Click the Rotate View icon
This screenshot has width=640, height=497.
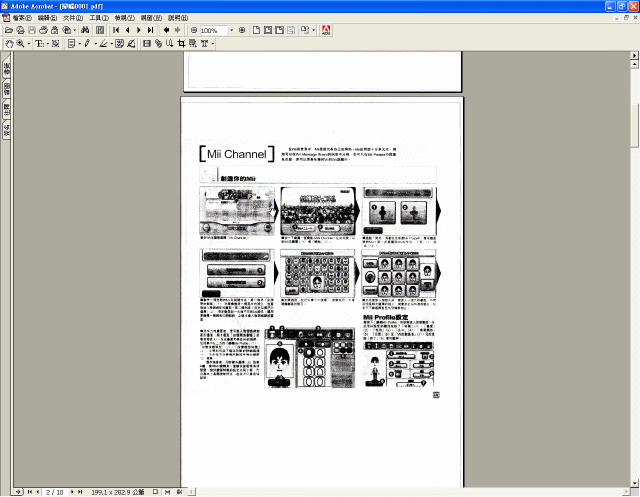point(304,30)
